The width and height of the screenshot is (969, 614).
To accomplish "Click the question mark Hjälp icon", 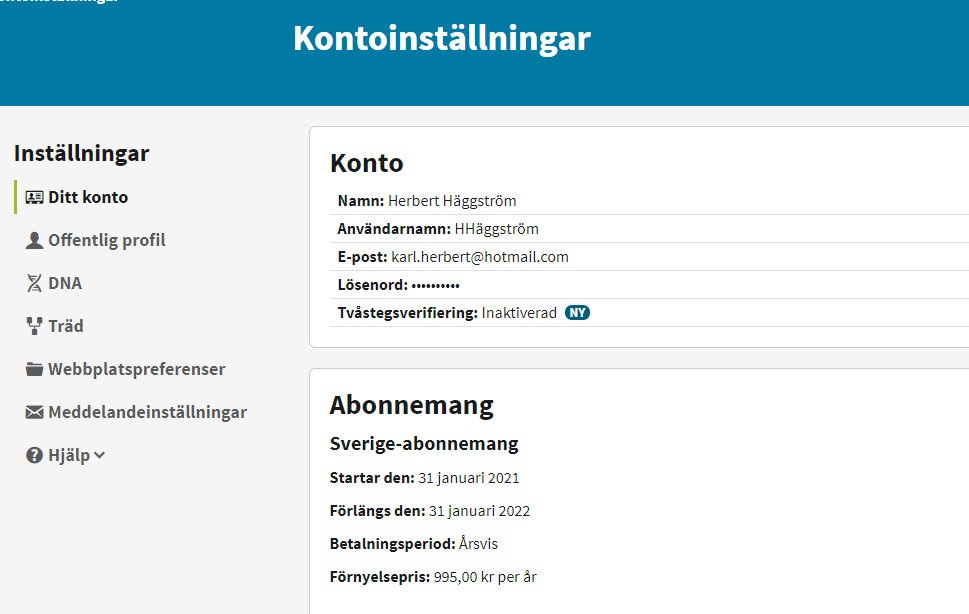I will pyautogui.click(x=34, y=455).
